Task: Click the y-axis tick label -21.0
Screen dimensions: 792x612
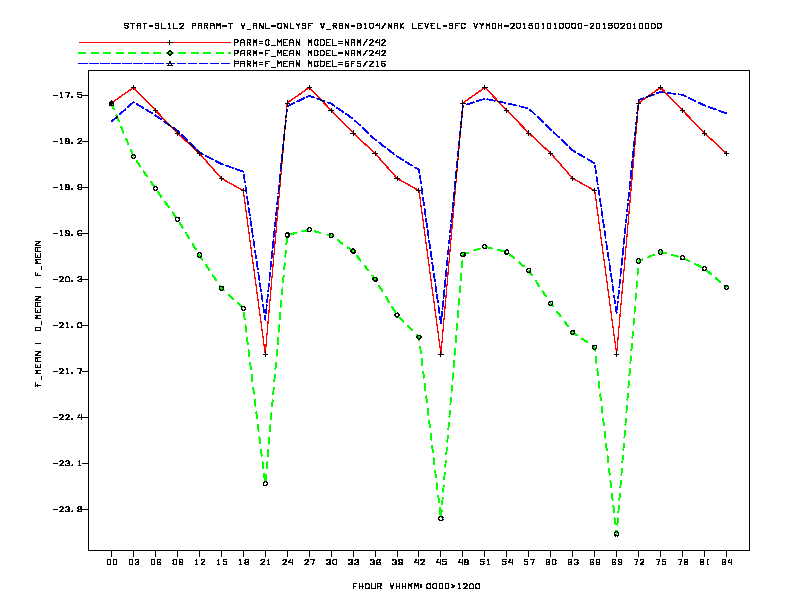Action: point(68,325)
